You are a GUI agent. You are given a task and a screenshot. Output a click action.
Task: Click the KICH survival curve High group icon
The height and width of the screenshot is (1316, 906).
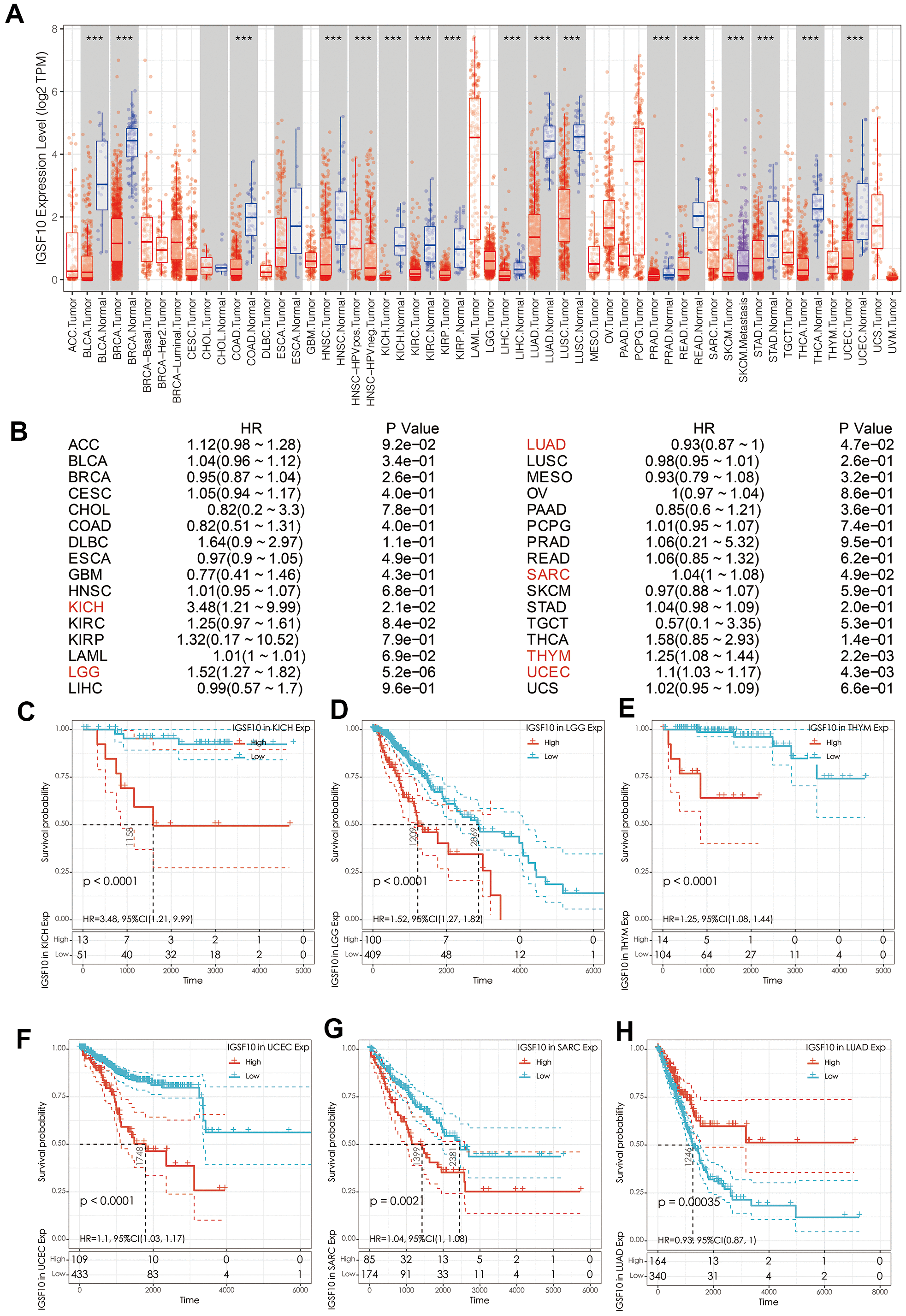[x=239, y=744]
